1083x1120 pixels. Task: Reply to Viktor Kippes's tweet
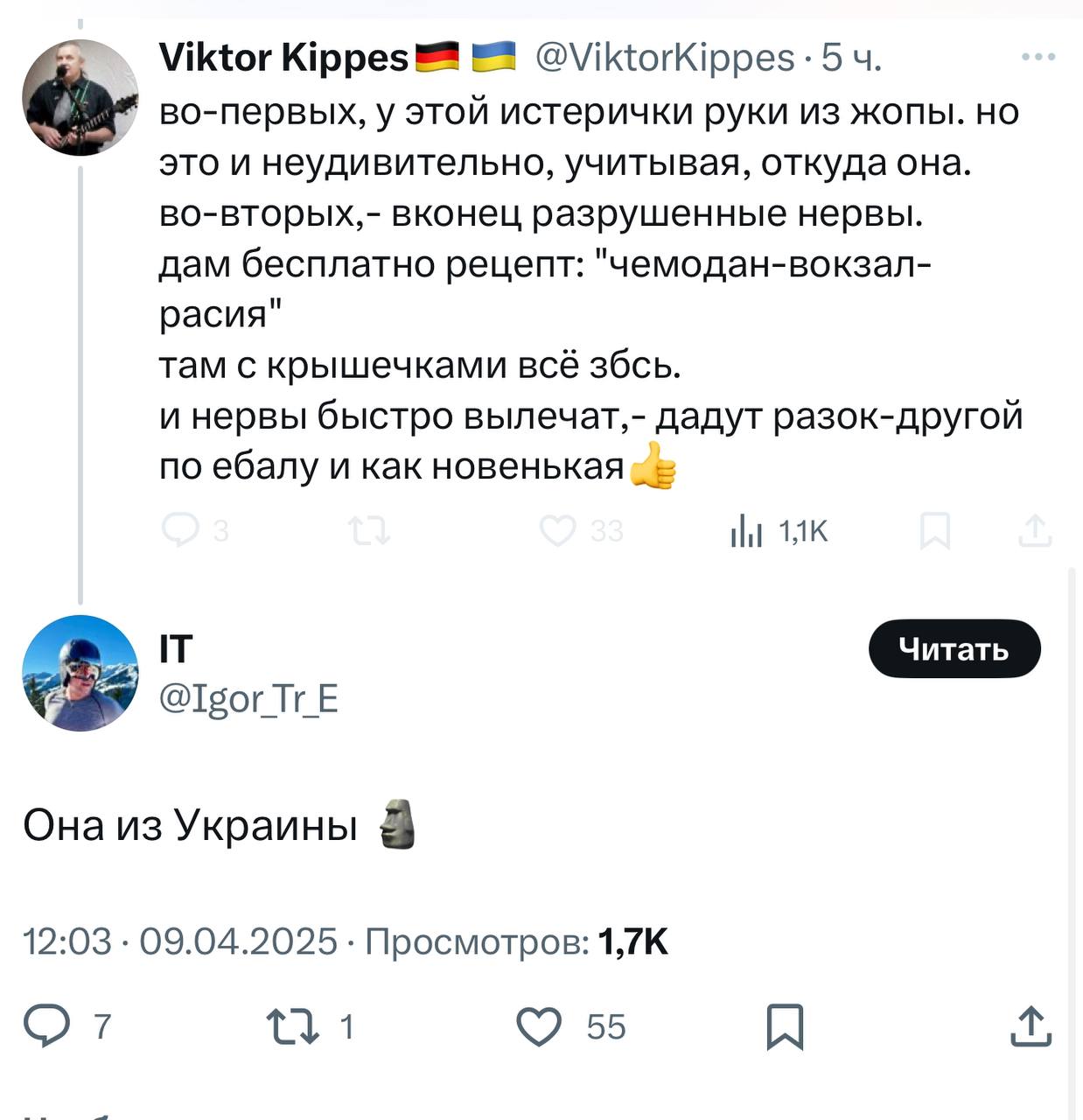(x=181, y=530)
